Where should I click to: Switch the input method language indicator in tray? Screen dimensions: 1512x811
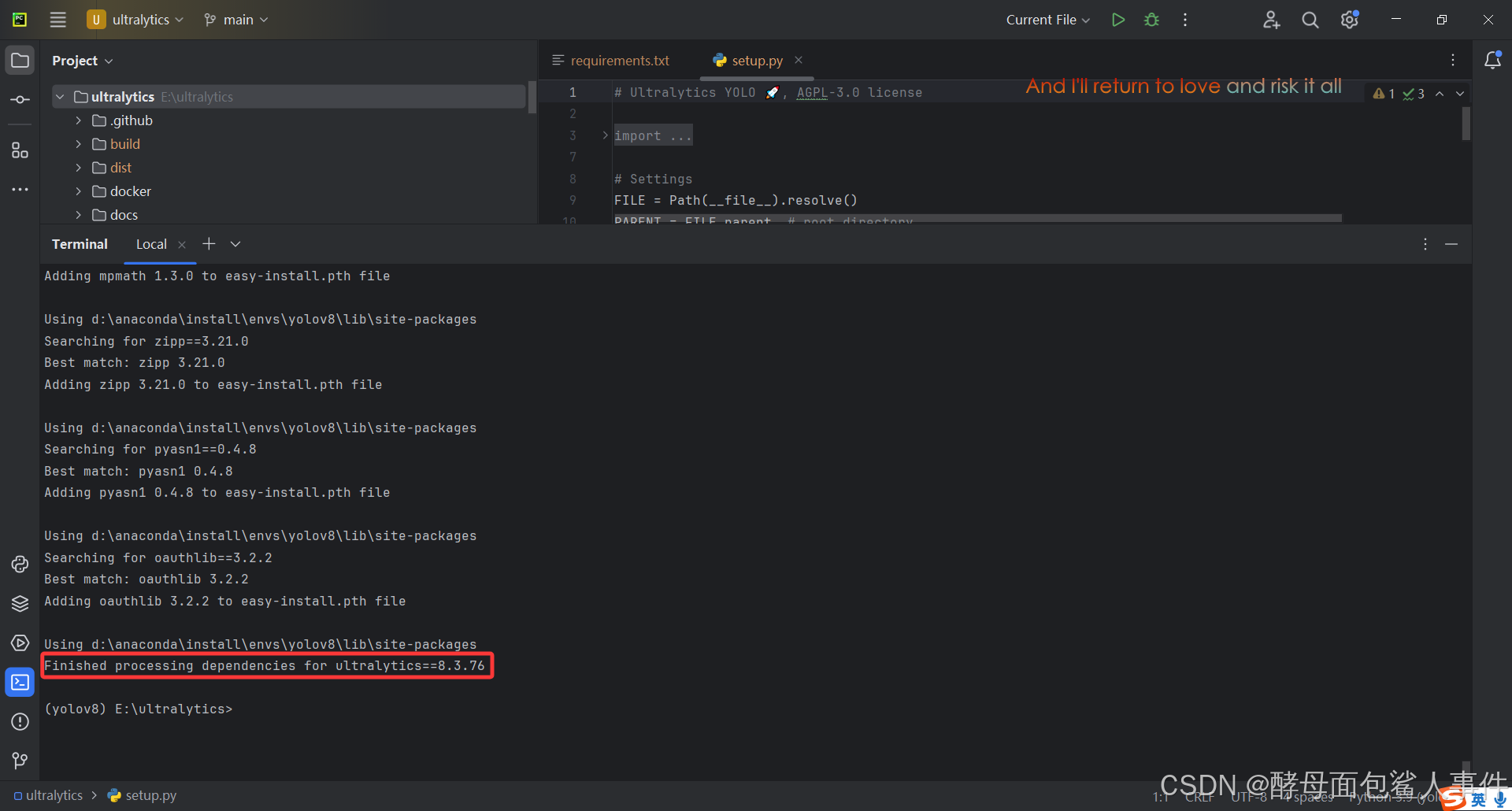click(1477, 798)
